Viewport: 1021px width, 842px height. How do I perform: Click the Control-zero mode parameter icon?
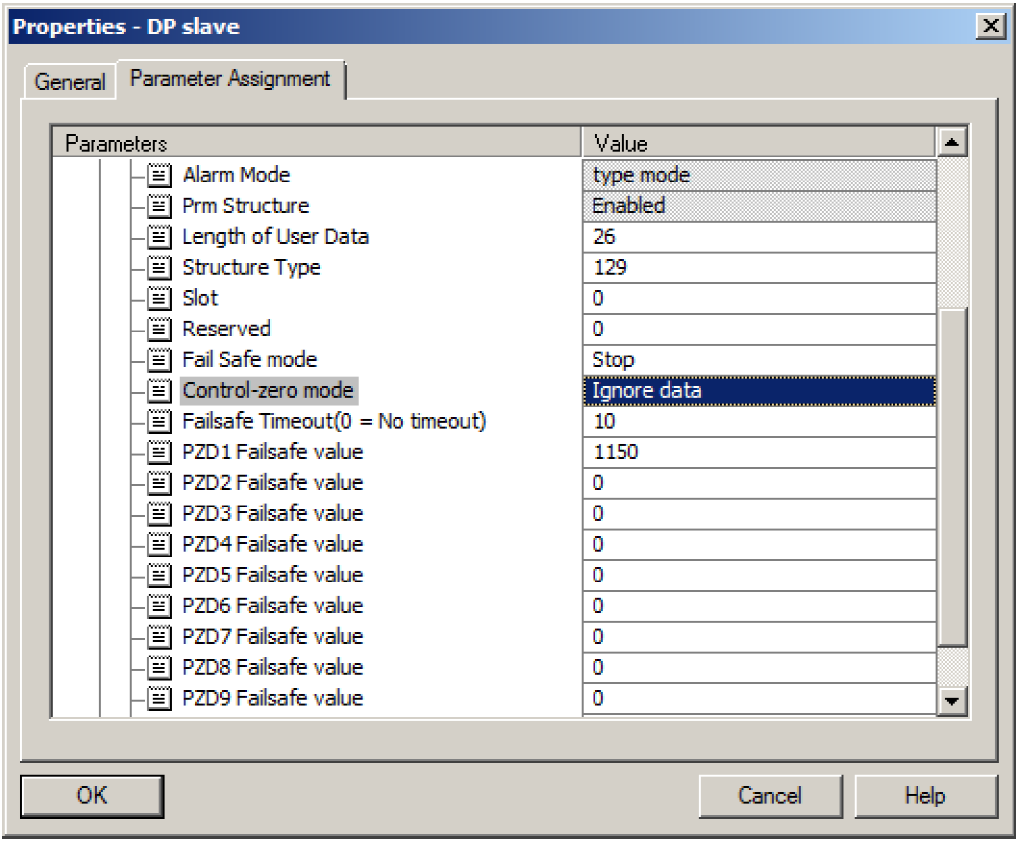click(x=160, y=391)
